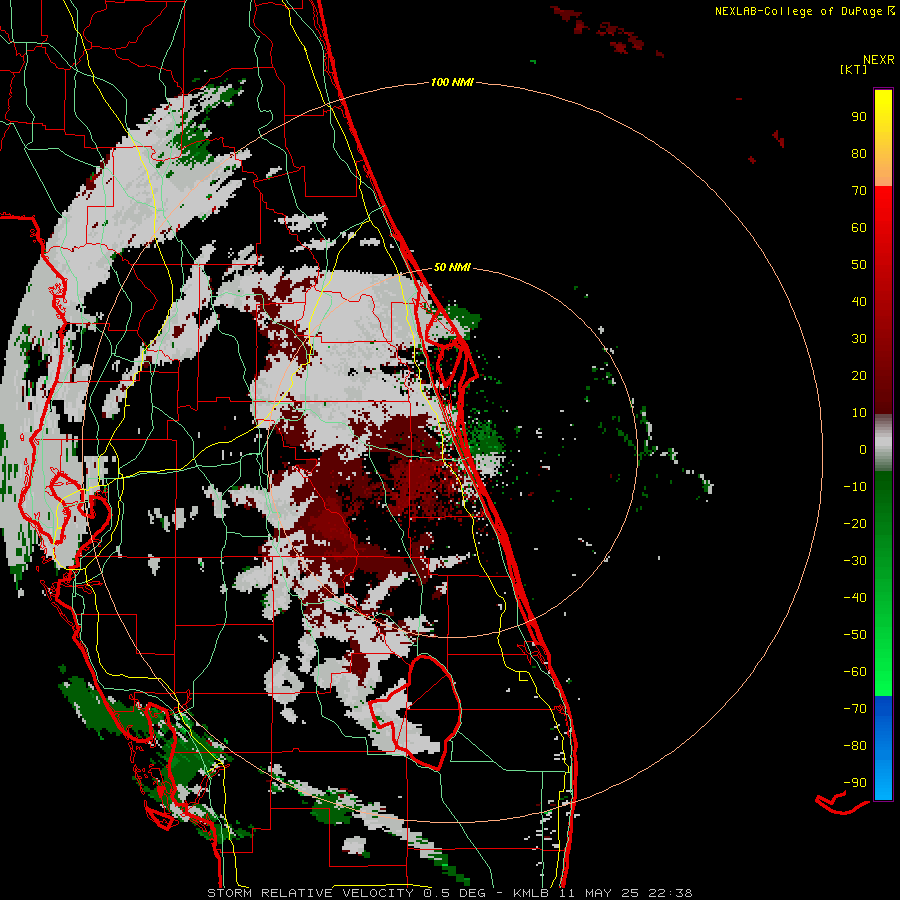Click the 100 NMI range ring label
Image resolution: width=900 pixels, height=900 pixels.
[x=452, y=82]
